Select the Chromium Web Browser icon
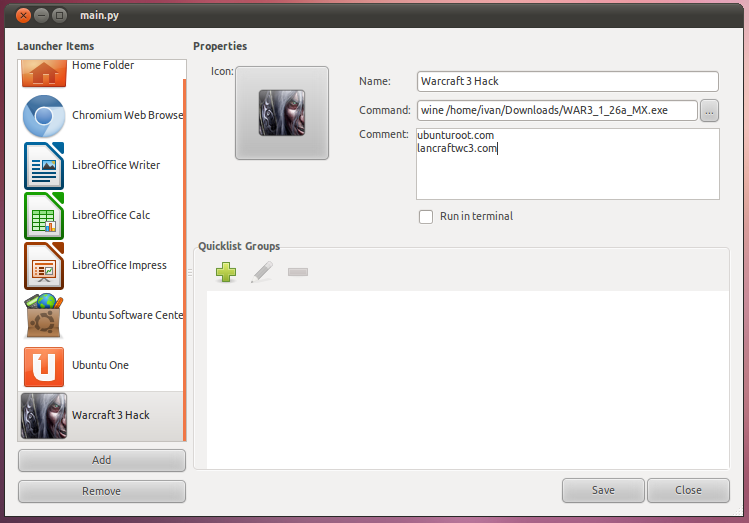The width and height of the screenshot is (749, 523). click(44, 116)
